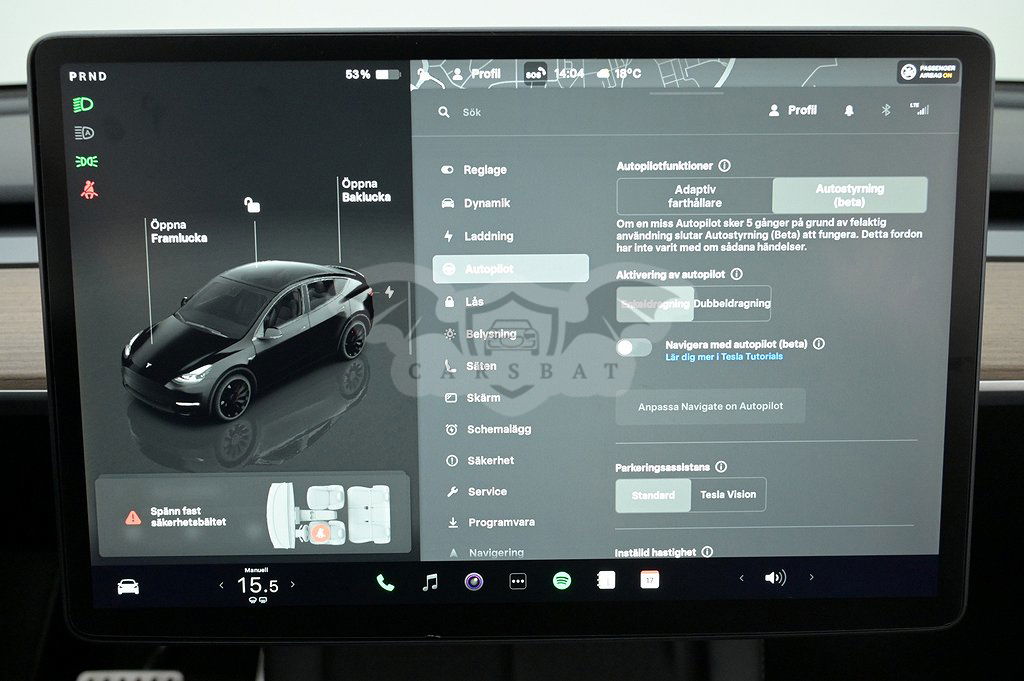Switch to Säkerhet settings section

click(x=490, y=460)
